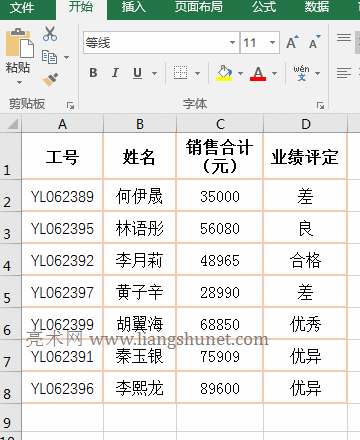Open Font settings dialog launcher
This screenshot has height=440, width=360.
(320, 106)
